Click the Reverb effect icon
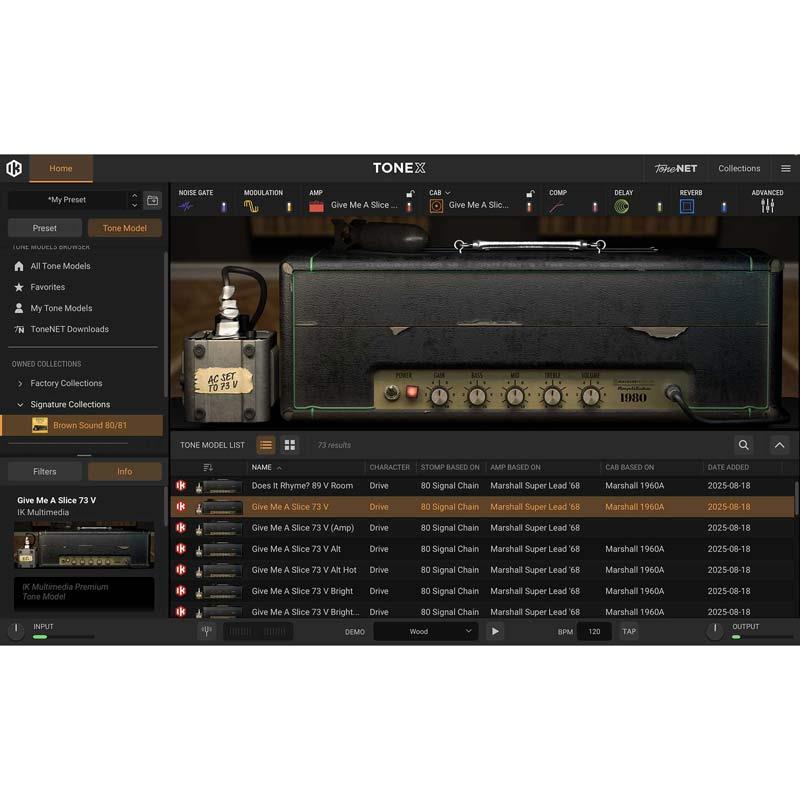 point(687,206)
